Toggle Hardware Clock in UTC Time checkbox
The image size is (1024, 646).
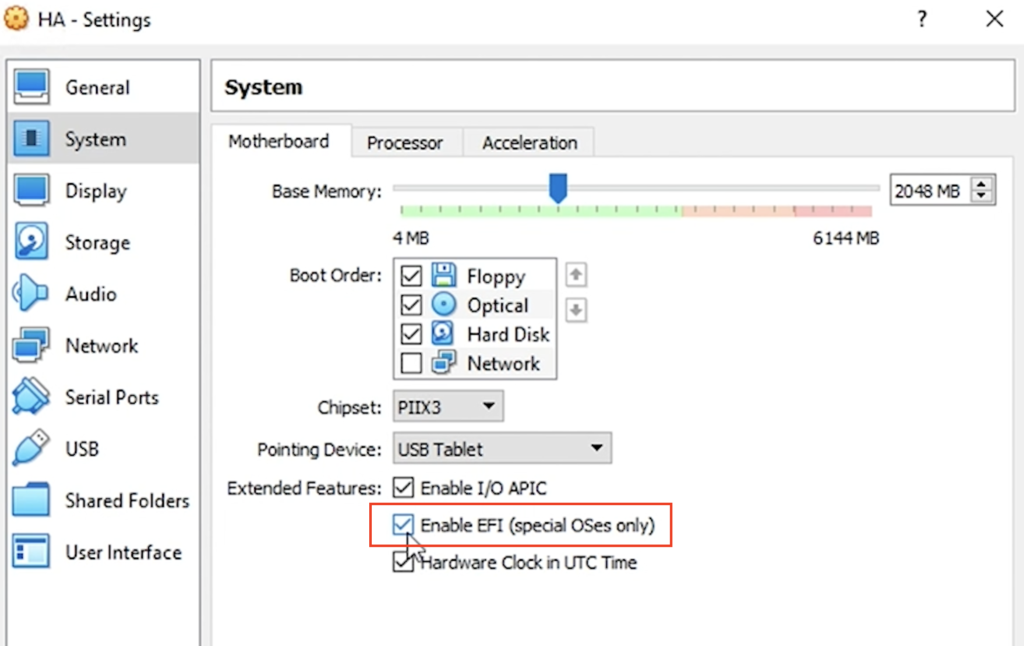click(404, 562)
